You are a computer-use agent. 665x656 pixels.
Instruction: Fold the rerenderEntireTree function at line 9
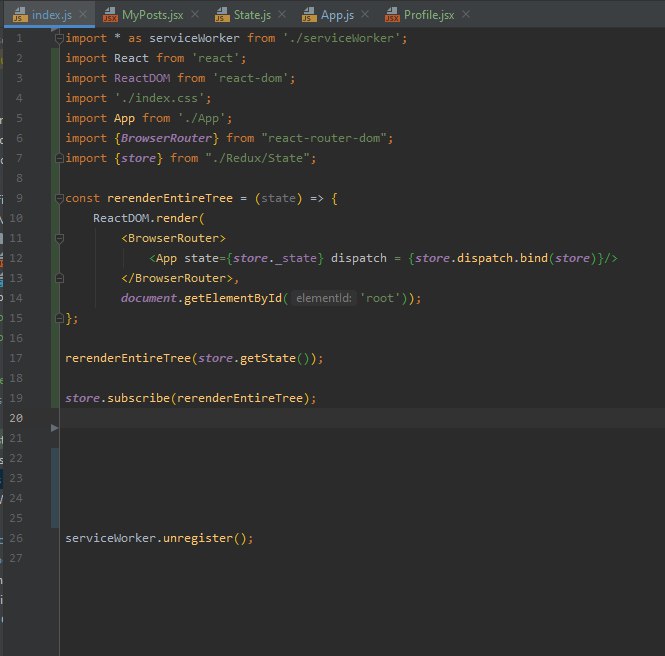tap(59, 199)
